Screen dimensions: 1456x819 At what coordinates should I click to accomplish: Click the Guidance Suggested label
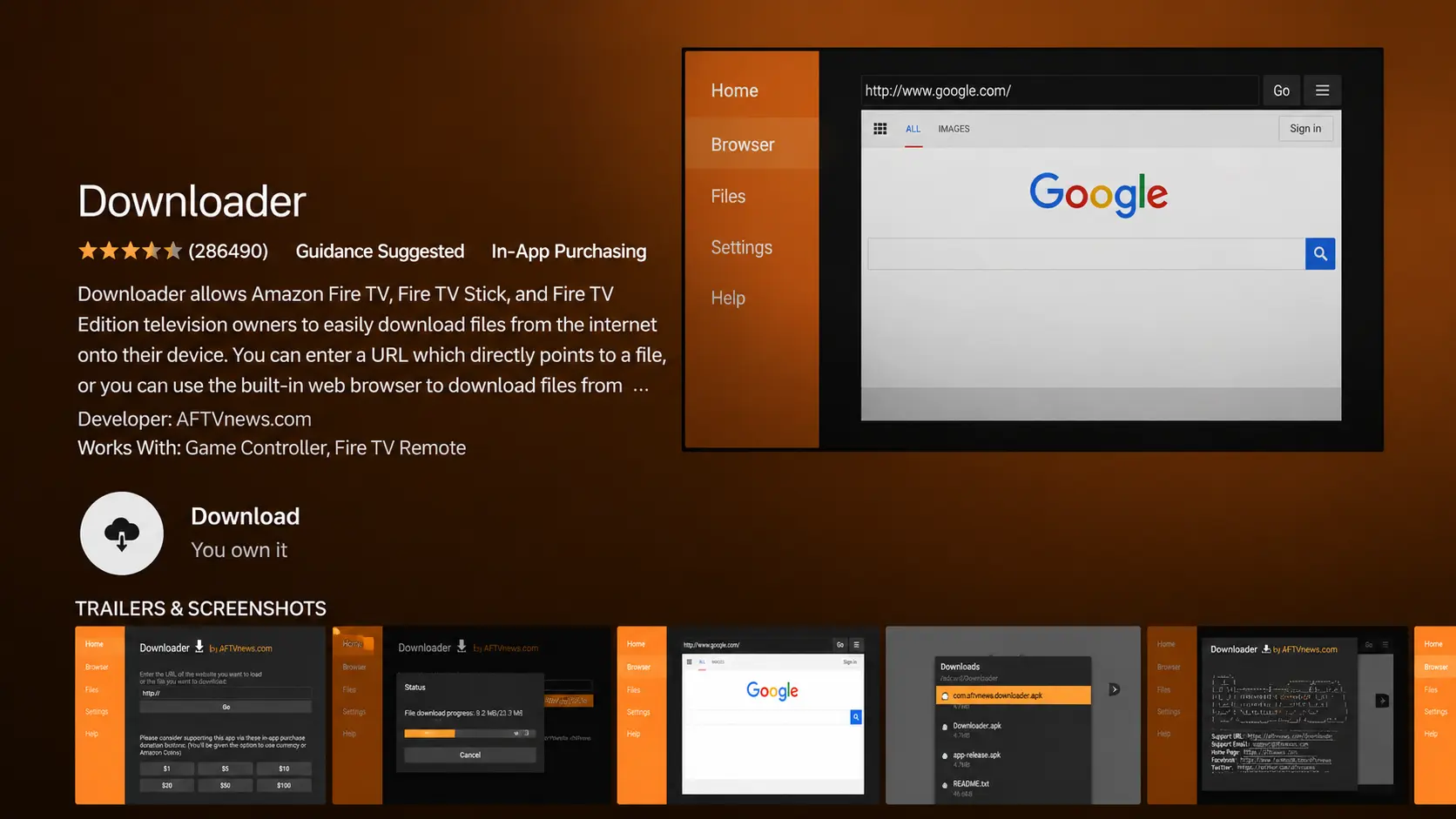tap(380, 252)
